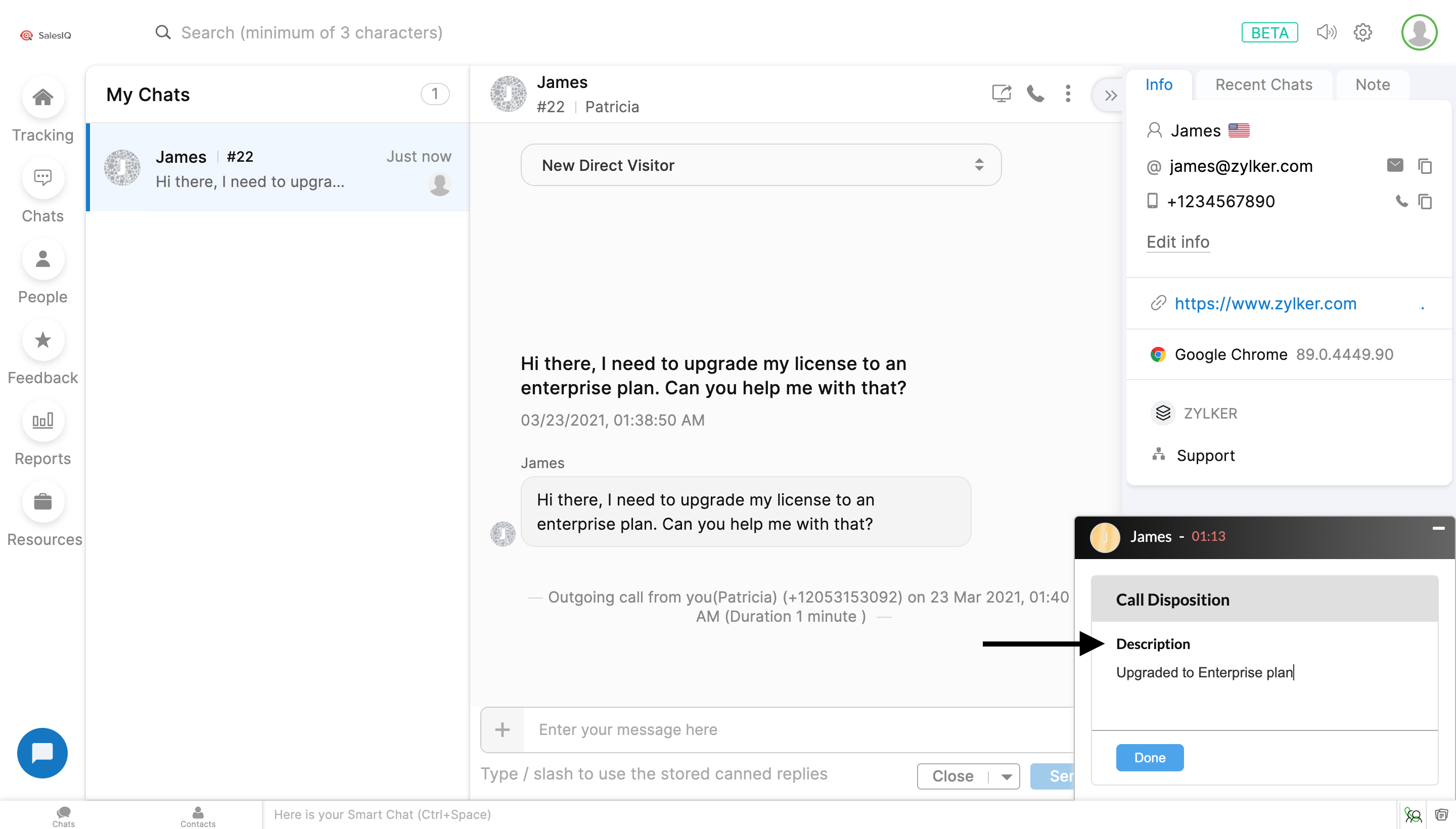Screen dimensions: 1456x829
Task: Click Edit info link
Action: click(x=1177, y=242)
